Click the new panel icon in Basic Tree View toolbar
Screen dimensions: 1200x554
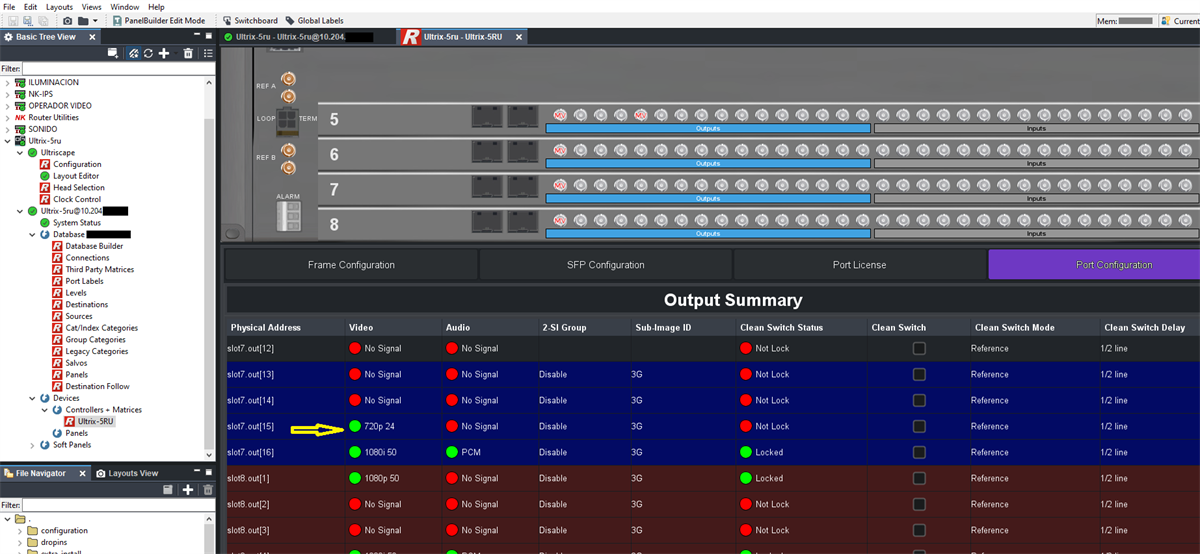113,53
